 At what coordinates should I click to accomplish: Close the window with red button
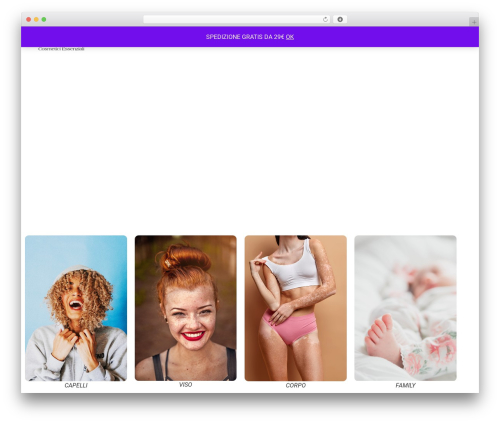click(29, 19)
